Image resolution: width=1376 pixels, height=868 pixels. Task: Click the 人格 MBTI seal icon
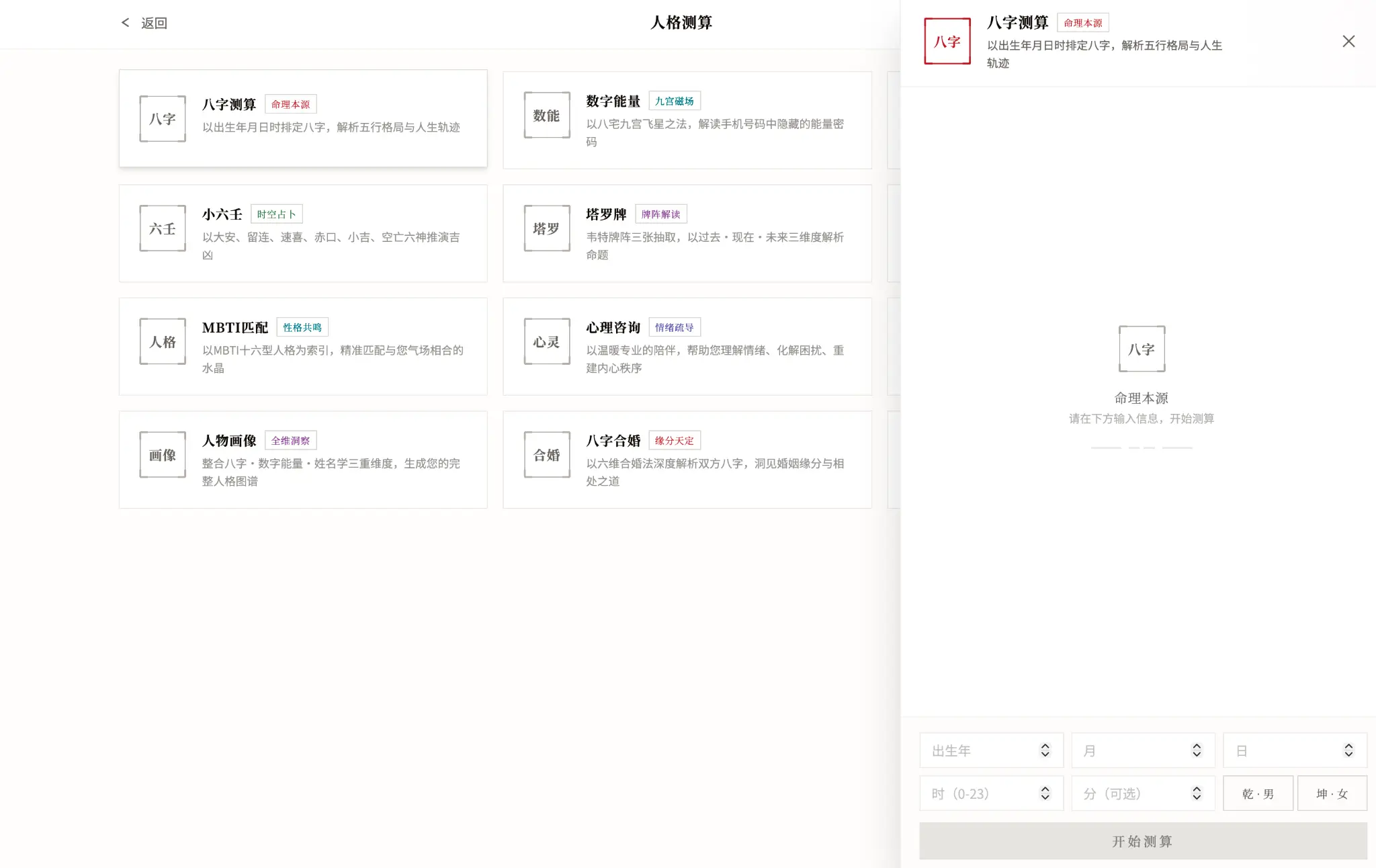coord(163,342)
